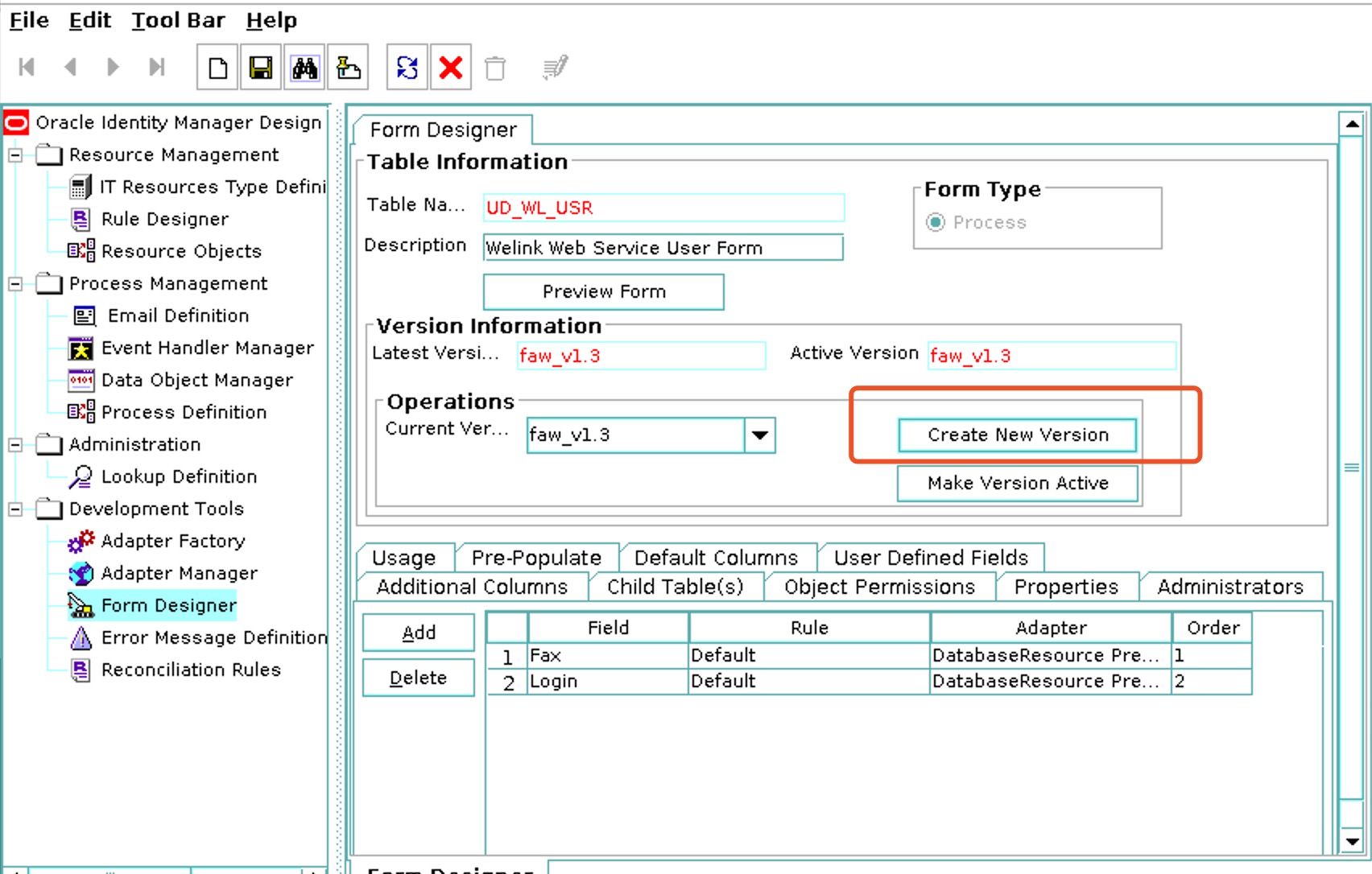Switch to Additional Columns tab
The width and height of the screenshot is (1372, 874).
pyautogui.click(x=472, y=587)
